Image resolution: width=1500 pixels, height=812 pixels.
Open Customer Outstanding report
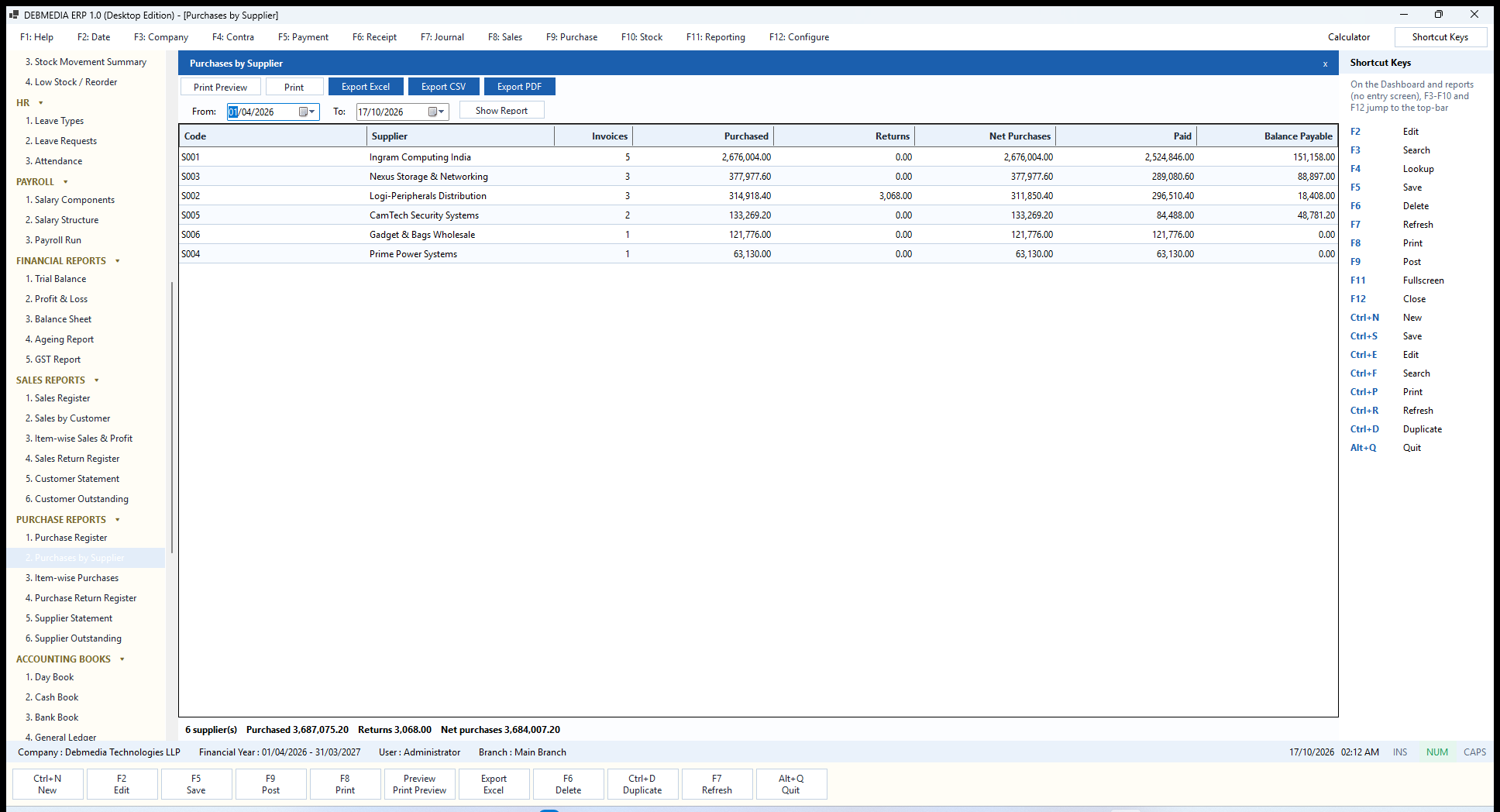(x=77, y=499)
